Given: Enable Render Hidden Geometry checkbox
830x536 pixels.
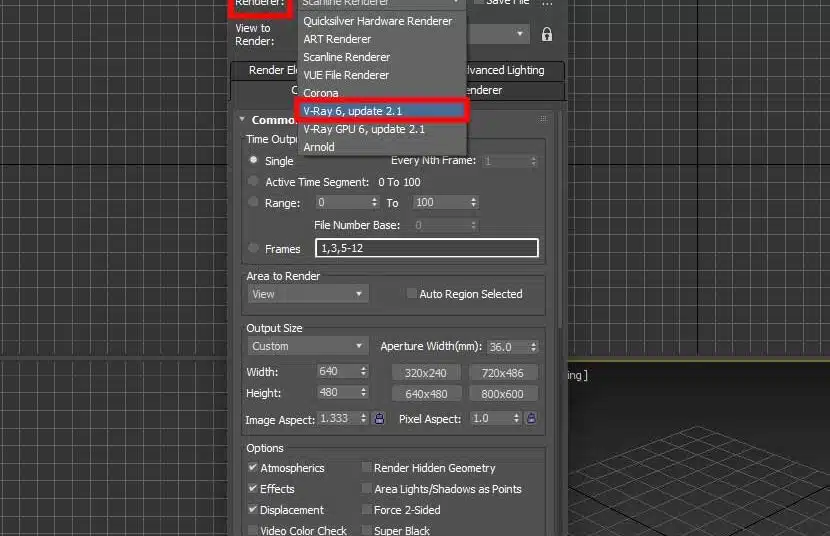Looking at the screenshot, I should pyautogui.click(x=366, y=467).
